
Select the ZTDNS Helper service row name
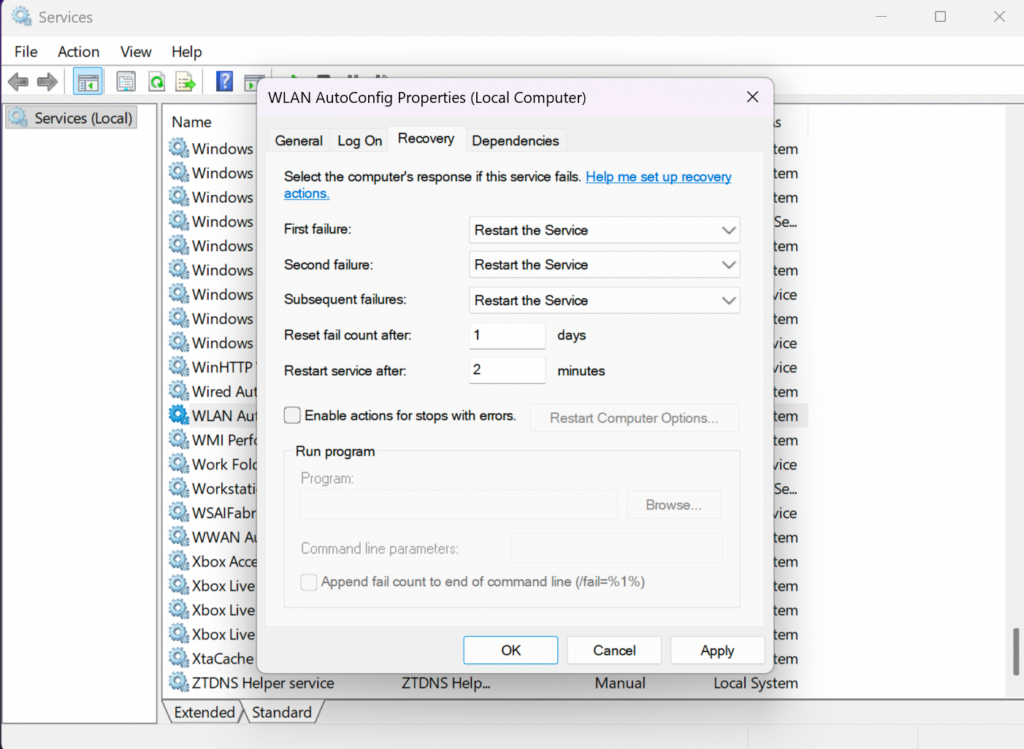(x=263, y=683)
